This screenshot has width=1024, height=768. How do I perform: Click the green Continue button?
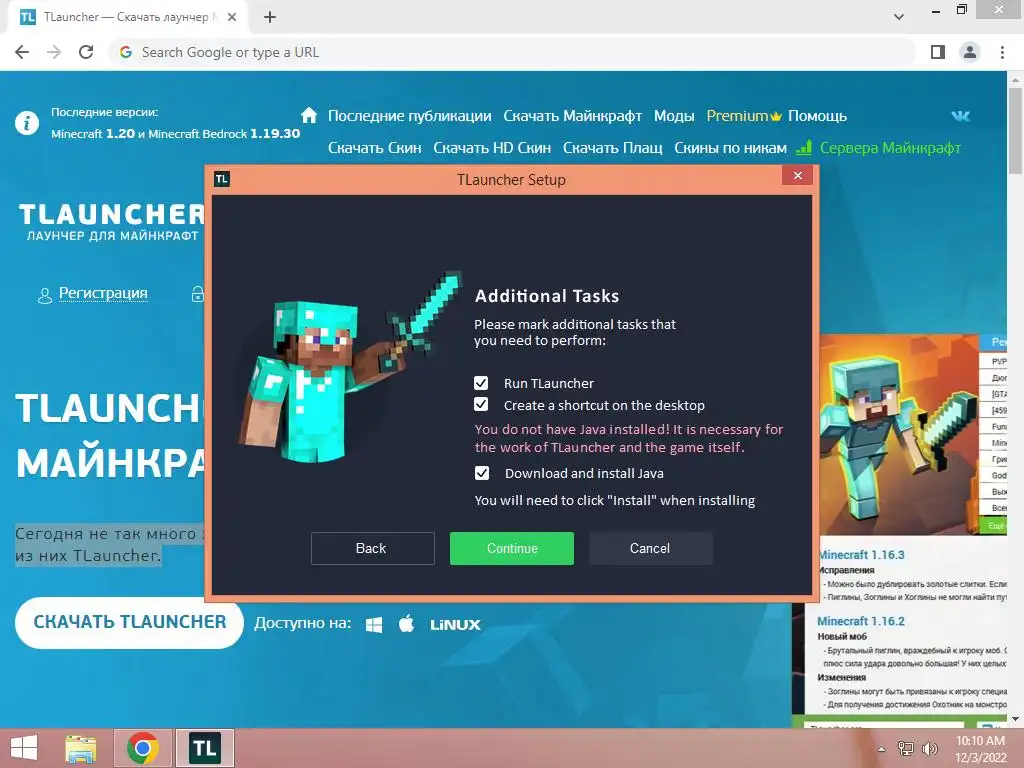point(512,548)
